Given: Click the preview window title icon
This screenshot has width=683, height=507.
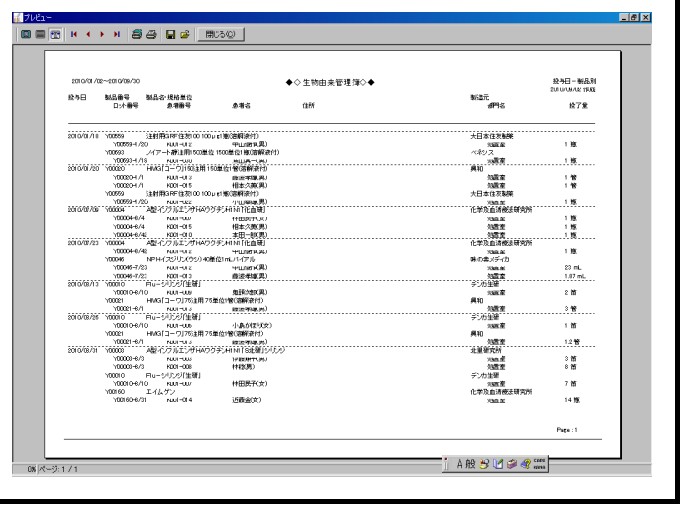Looking at the screenshot, I should pos(18,17).
